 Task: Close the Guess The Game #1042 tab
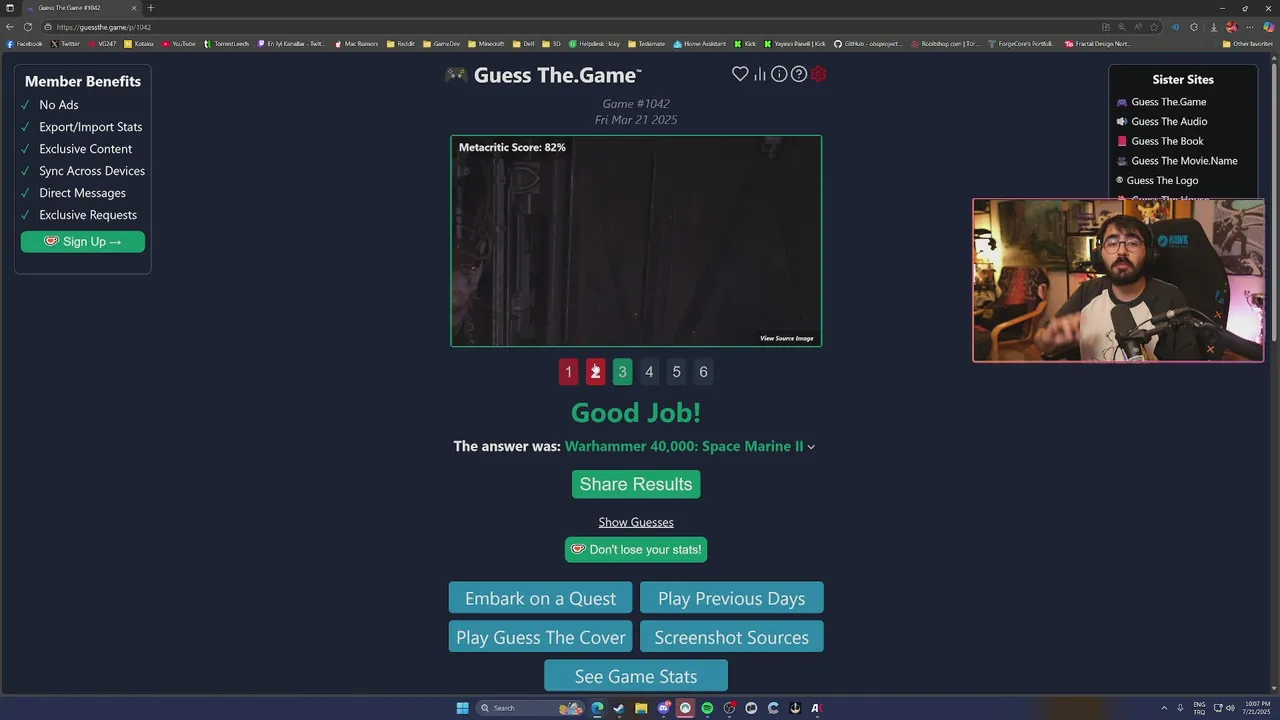134,8
